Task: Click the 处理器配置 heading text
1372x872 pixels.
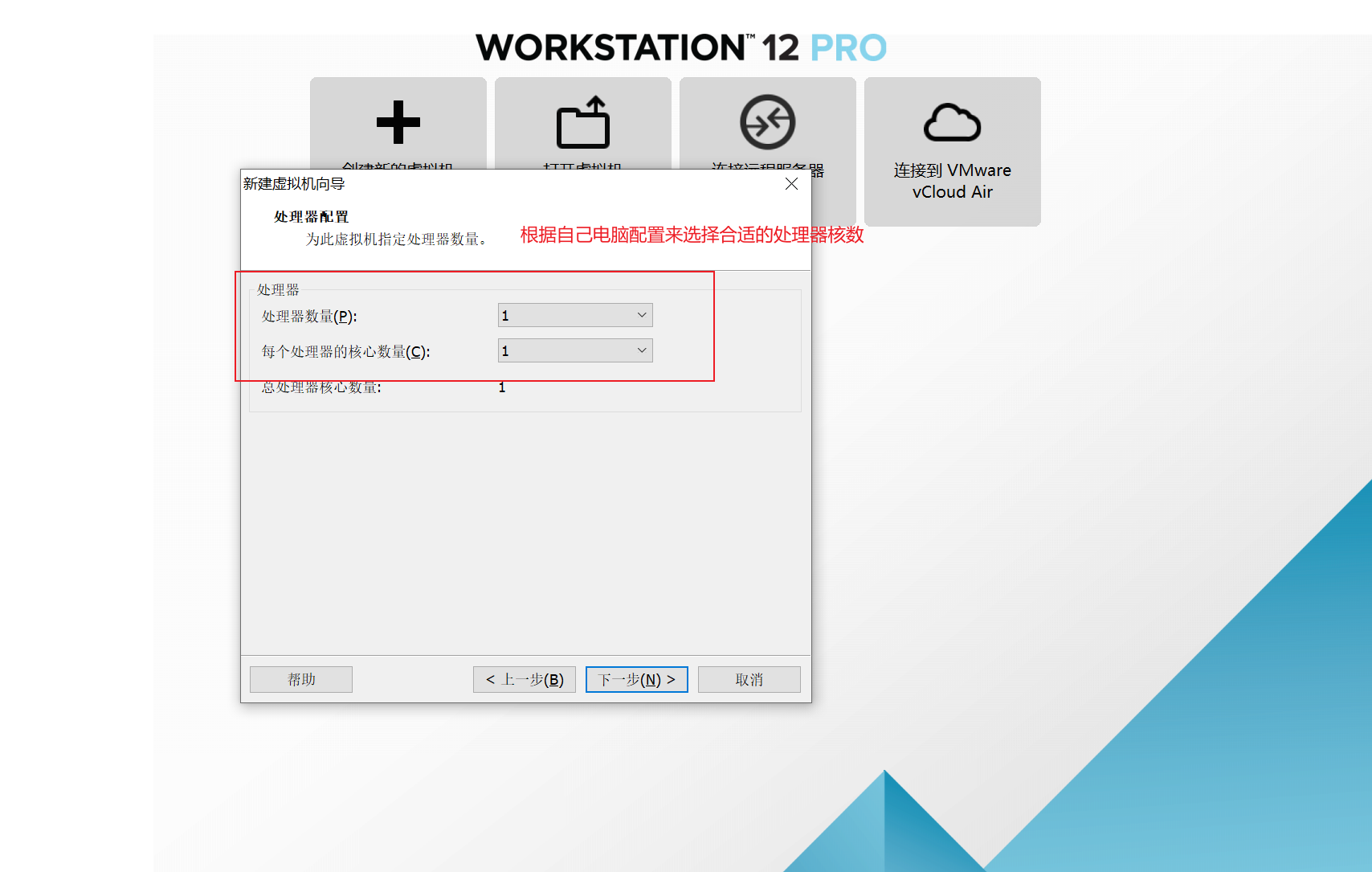Action: [x=312, y=217]
